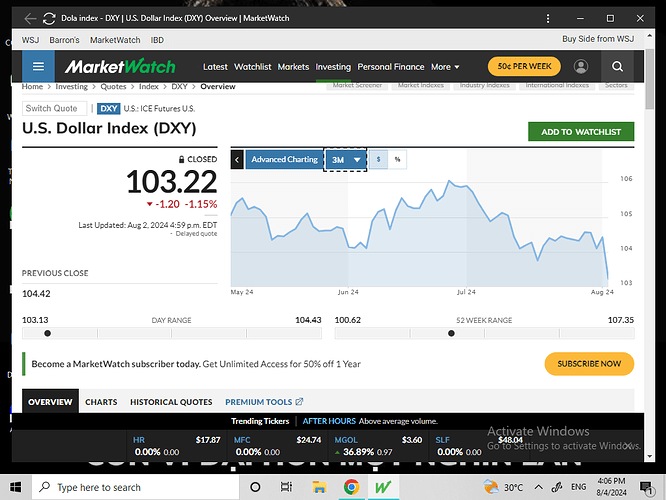Image resolution: width=666 pixels, height=500 pixels.
Task: Click the MarketWatch logo
Action: (120, 67)
